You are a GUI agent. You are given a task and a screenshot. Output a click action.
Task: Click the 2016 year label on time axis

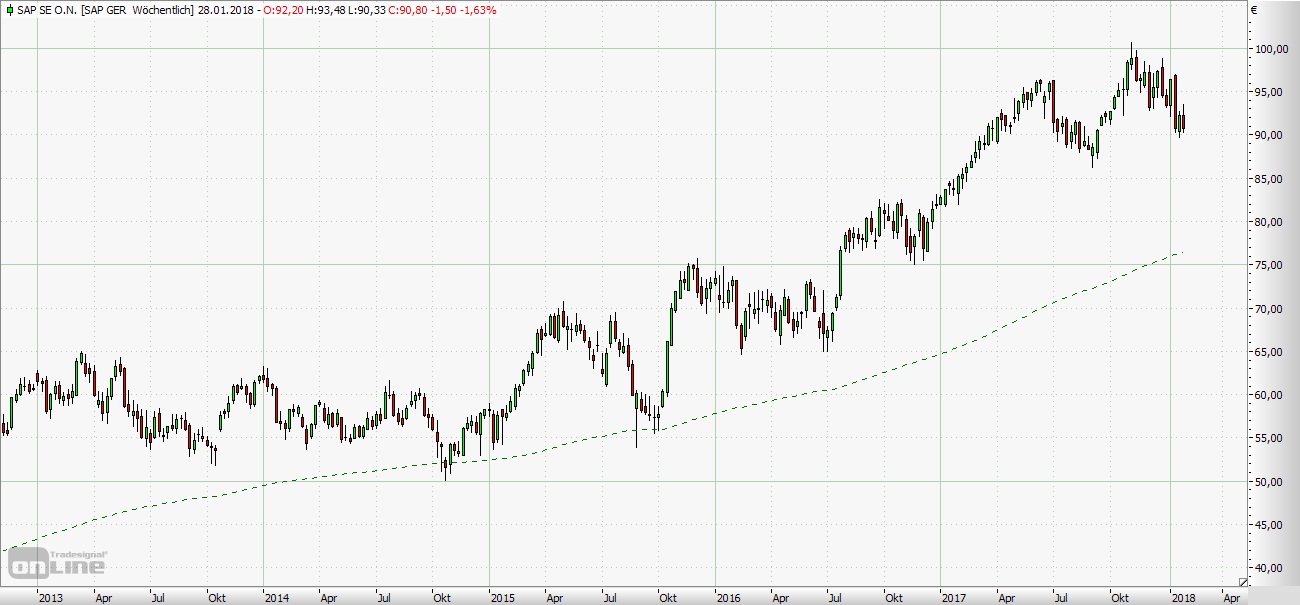(729, 597)
